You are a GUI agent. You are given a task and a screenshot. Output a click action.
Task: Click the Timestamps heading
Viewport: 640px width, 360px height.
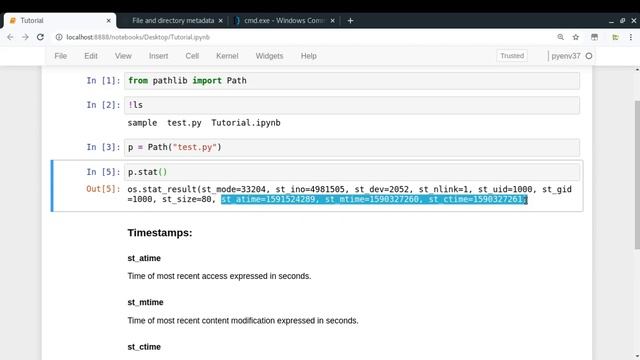click(x=160, y=233)
